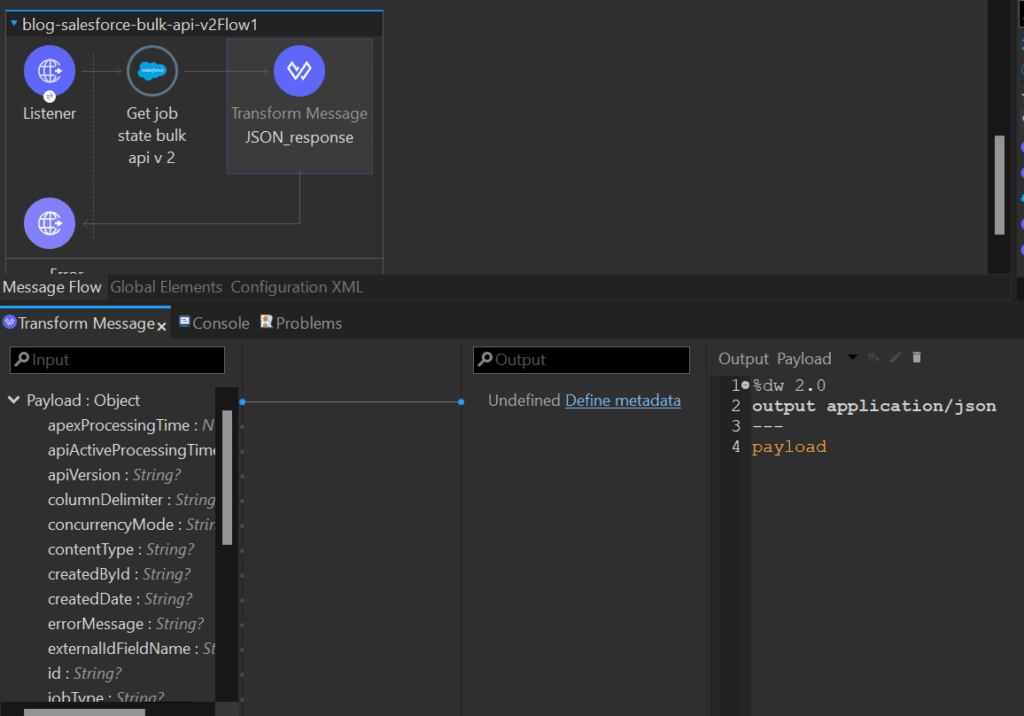Open the Salesforce Get job state component
Screen dimensions: 1024x716
click(151, 70)
